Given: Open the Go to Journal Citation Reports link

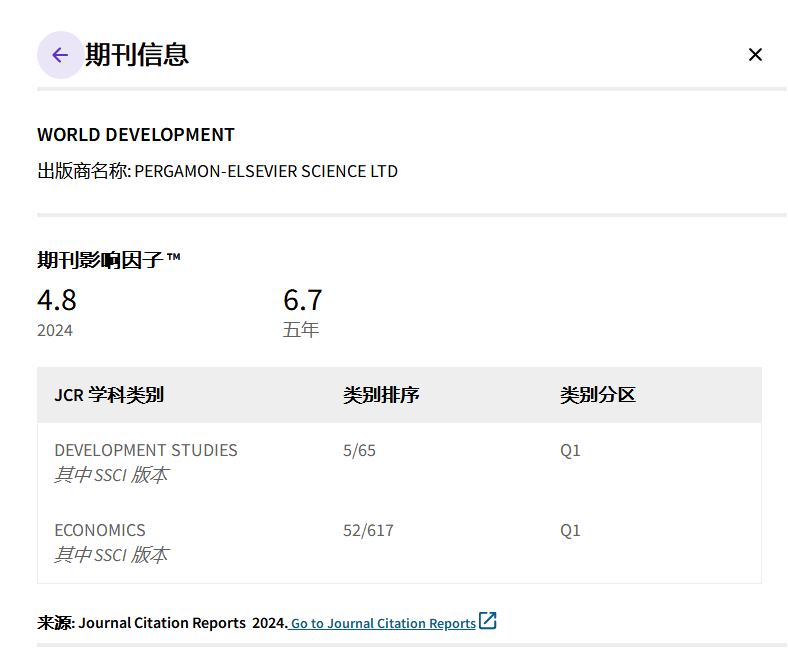Looking at the screenshot, I should tap(383, 623).
